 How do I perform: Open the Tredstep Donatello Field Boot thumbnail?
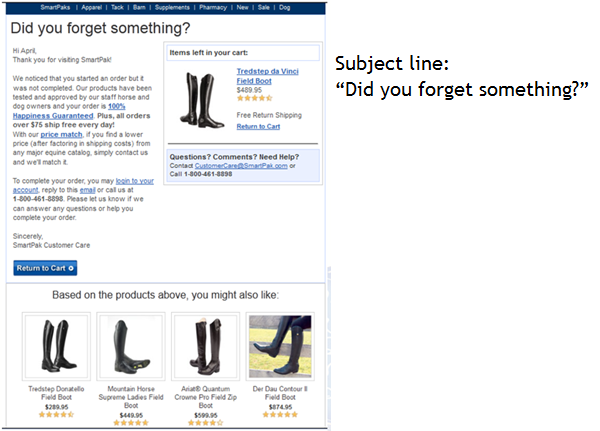(56, 346)
